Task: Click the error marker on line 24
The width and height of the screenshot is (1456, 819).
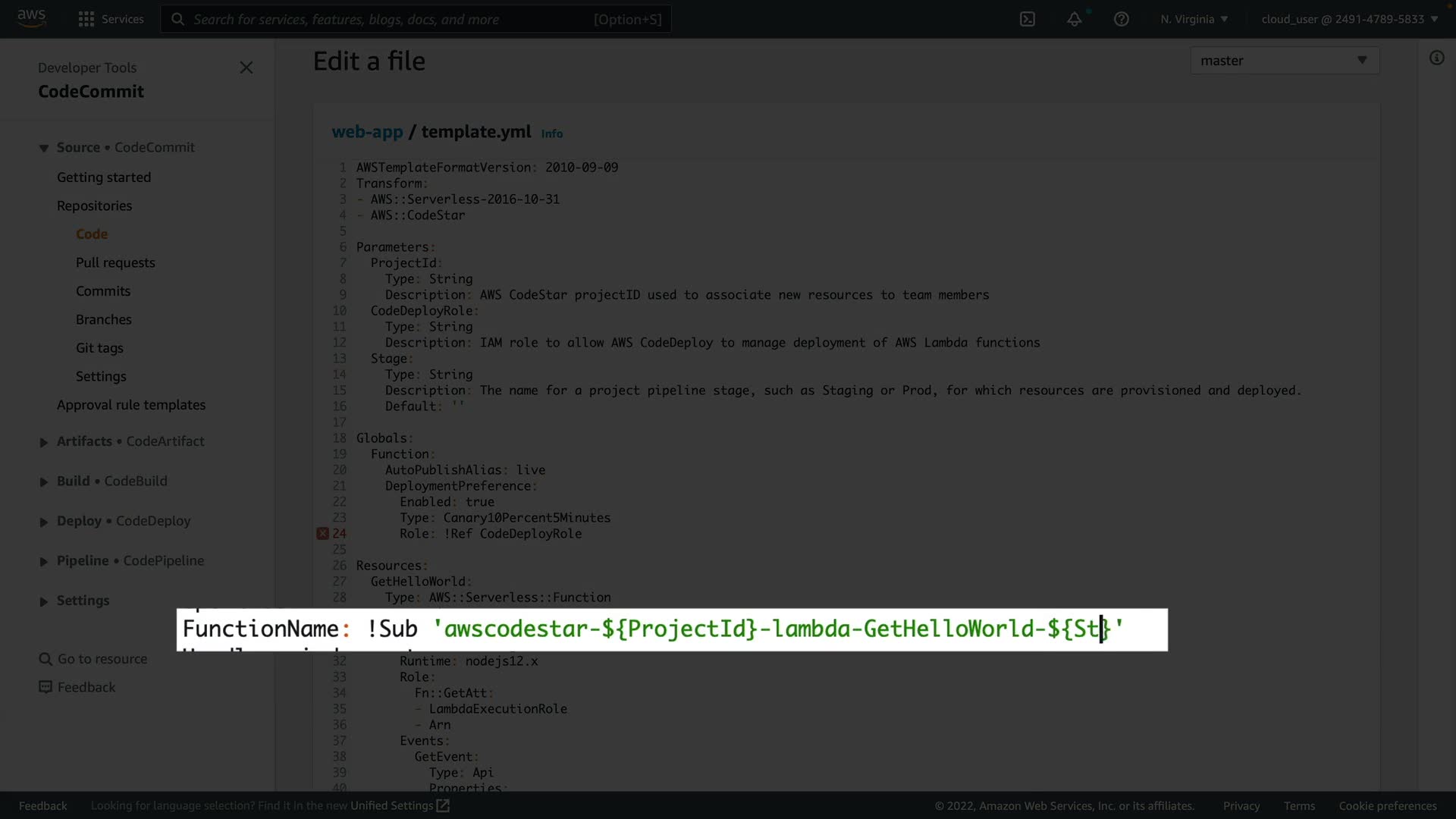Action: pos(322,534)
